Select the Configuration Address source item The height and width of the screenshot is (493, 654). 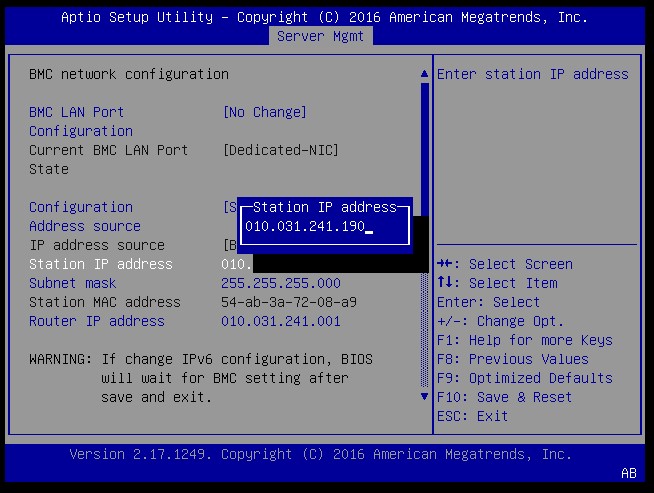click(x=84, y=216)
